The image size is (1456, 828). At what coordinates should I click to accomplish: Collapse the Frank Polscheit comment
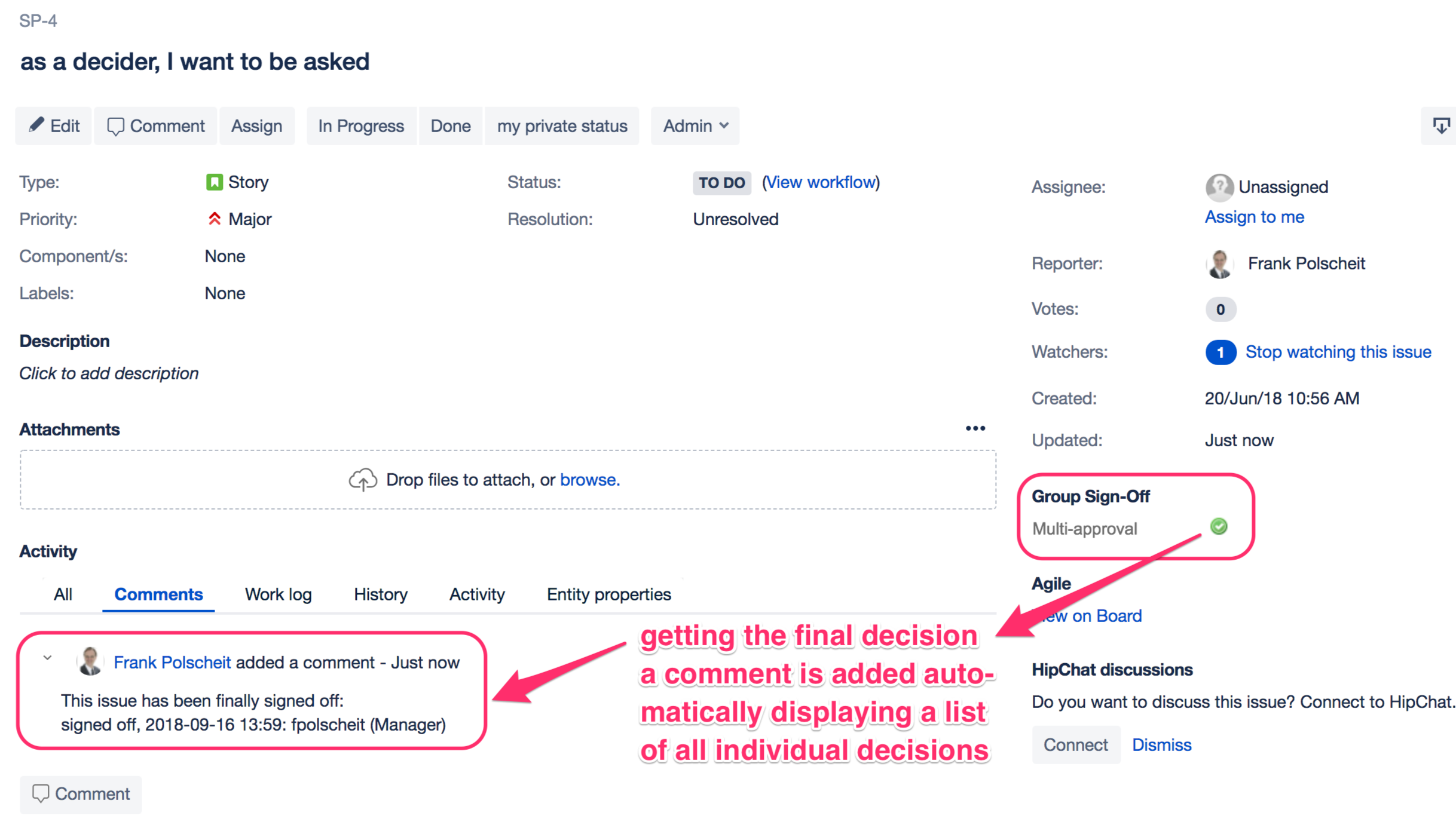47,658
